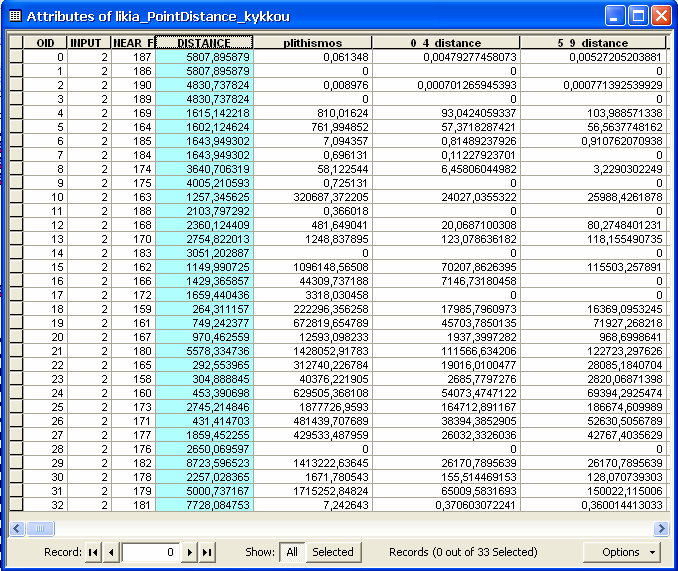Click plithismos cell 1877726,9593

(313, 407)
